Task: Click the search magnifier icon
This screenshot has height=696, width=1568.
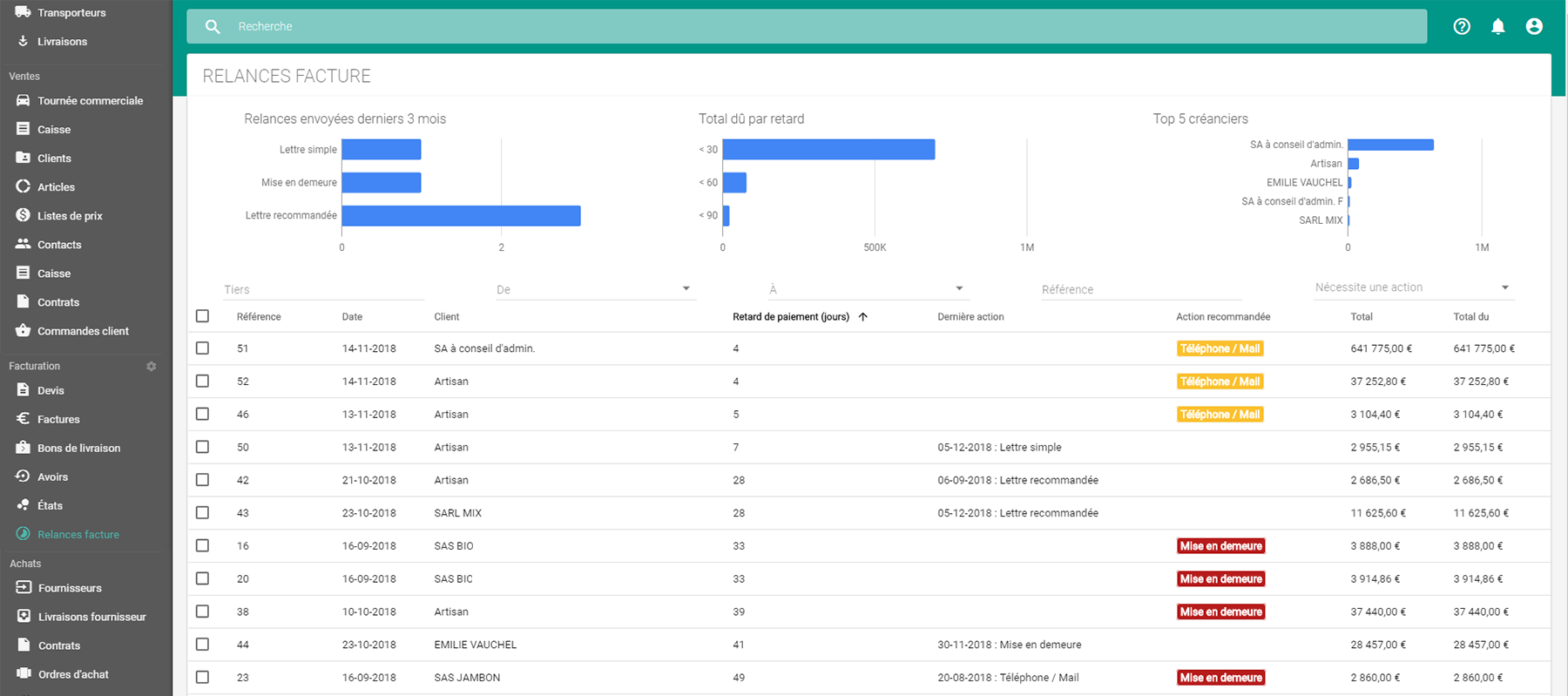Action: pyautogui.click(x=213, y=26)
